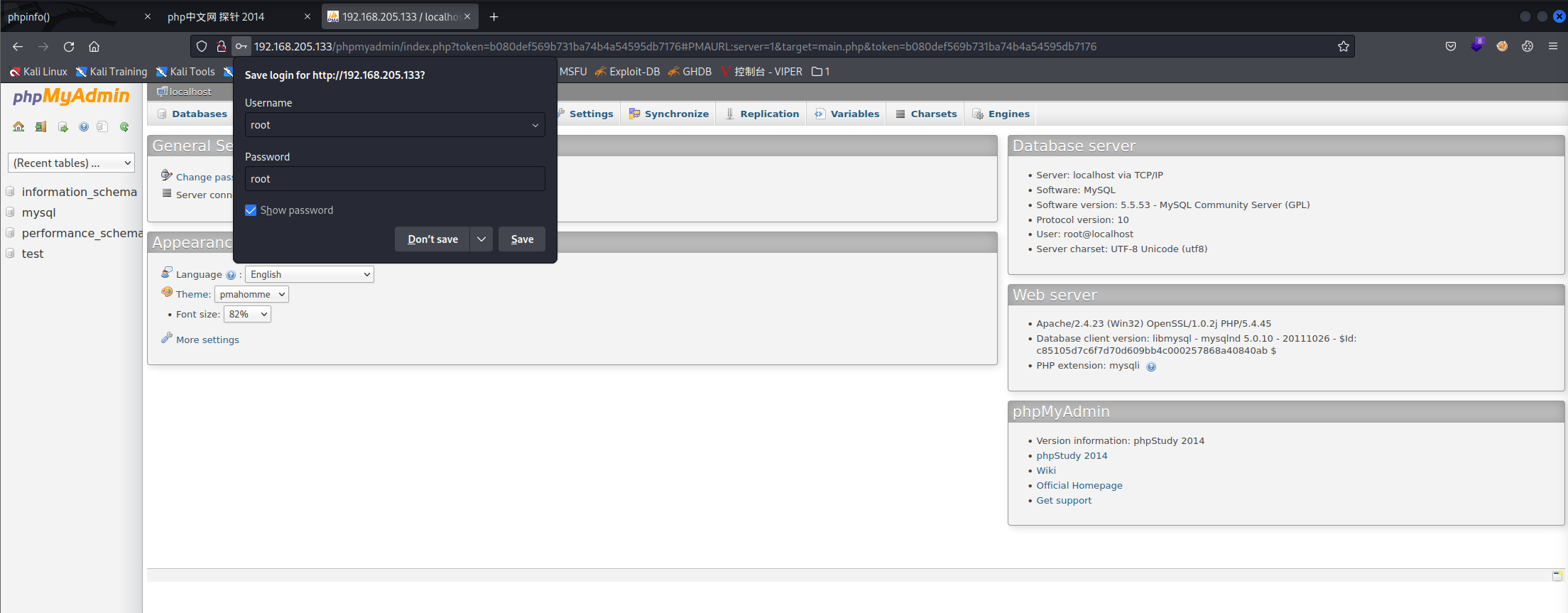Open the Font size dropdown showing 82%
1568x613 pixels.
247,314
